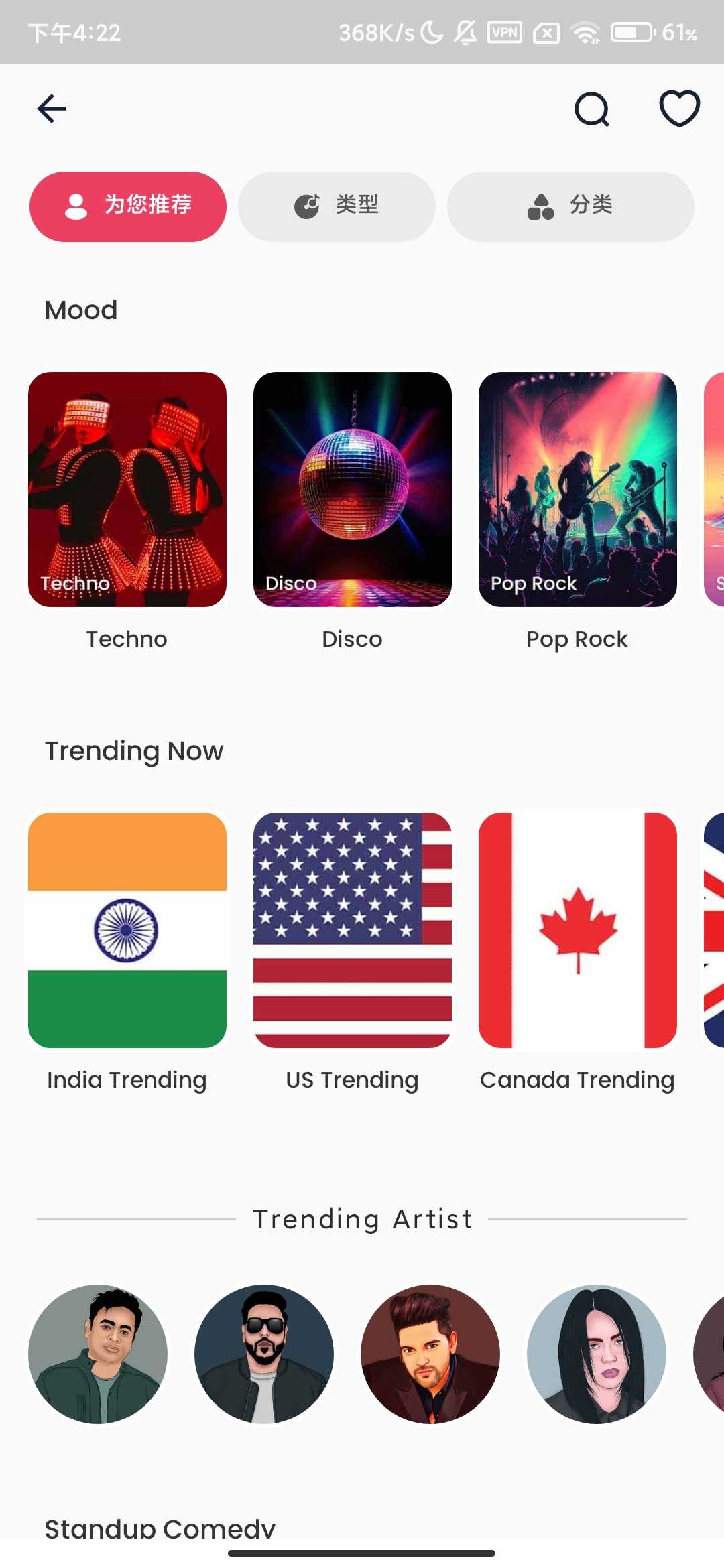Switch to the 分类 tab
724x1568 pixels.
570,206
